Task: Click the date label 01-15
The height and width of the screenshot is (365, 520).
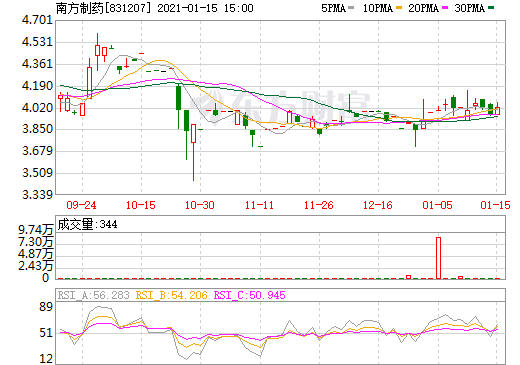Action: click(495, 205)
